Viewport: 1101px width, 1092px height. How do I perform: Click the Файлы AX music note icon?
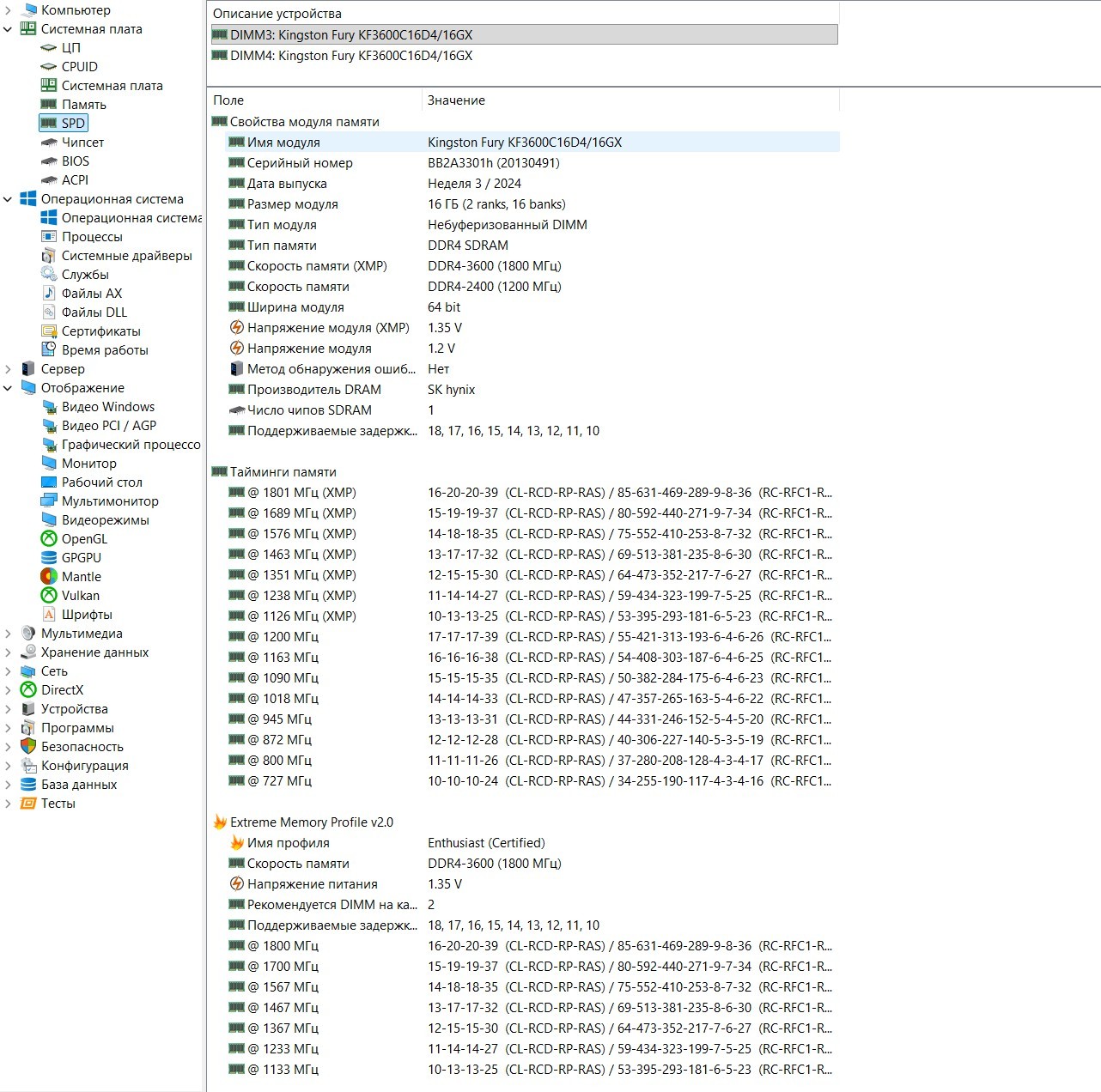point(49,293)
